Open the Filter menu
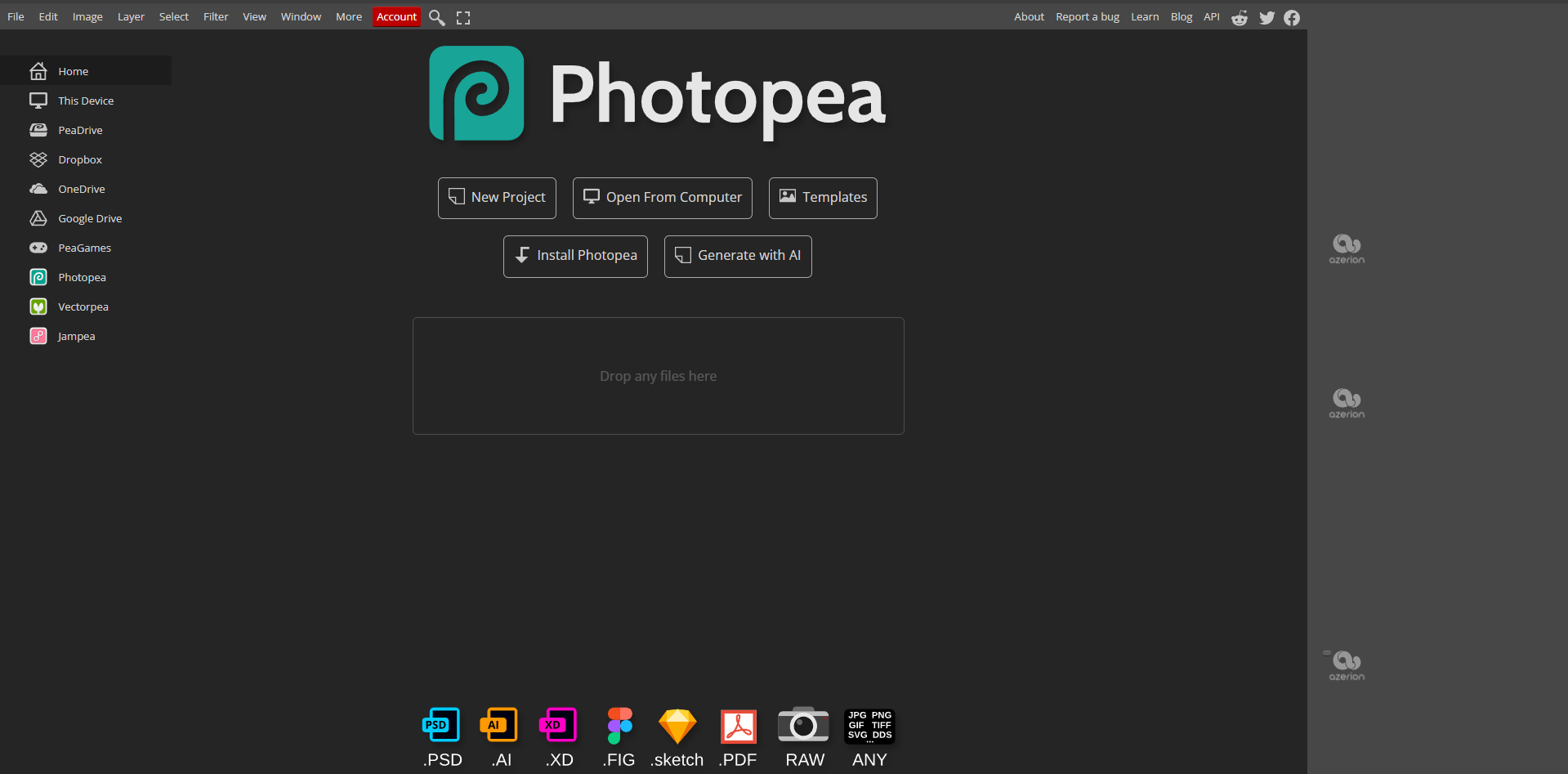1568x774 pixels. (x=215, y=16)
